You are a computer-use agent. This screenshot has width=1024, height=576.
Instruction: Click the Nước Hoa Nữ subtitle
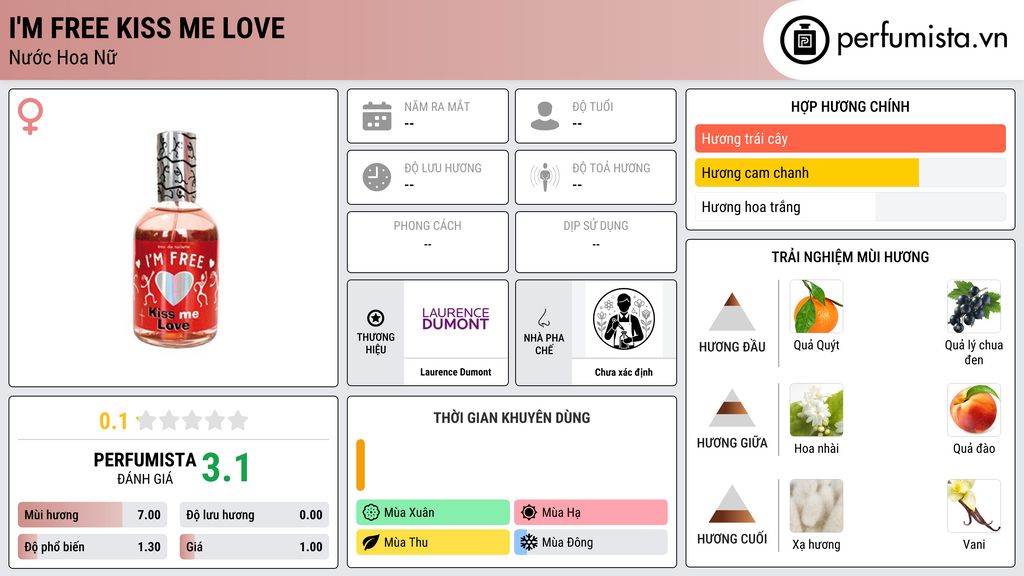pos(63,57)
